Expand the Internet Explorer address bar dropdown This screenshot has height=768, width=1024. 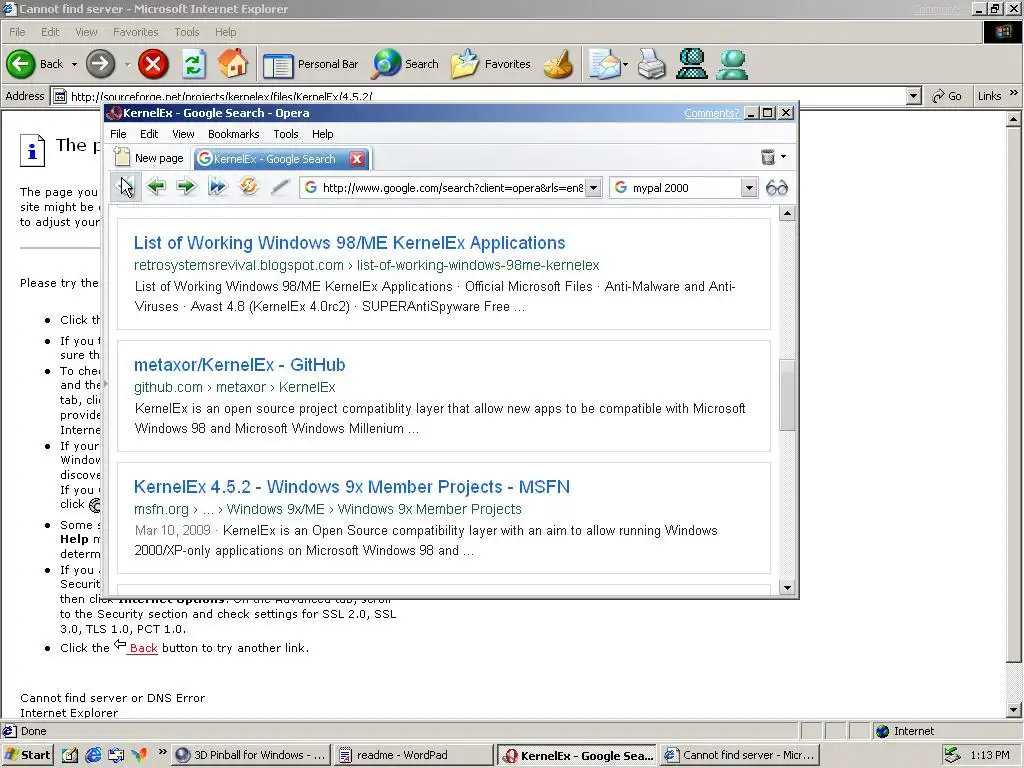[x=914, y=96]
